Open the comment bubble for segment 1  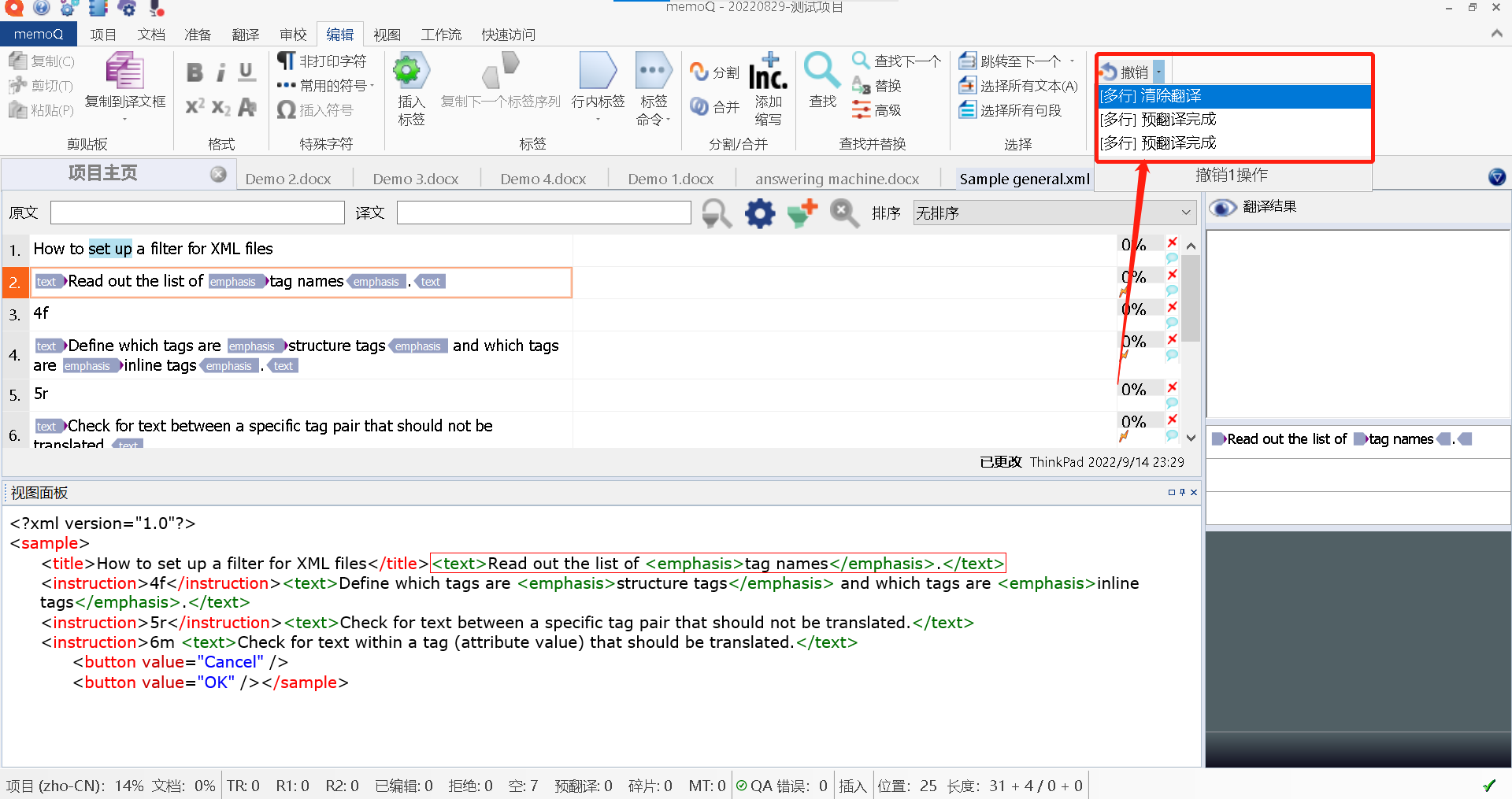click(x=1172, y=258)
